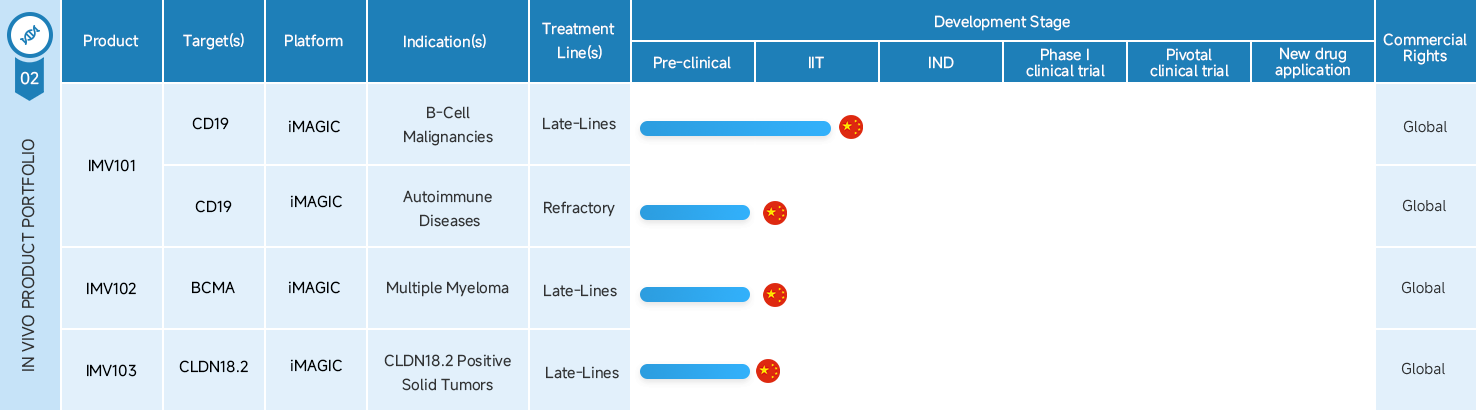Click the China flag in B-Cell Malignancies row
1476x410 pixels.
(850, 127)
